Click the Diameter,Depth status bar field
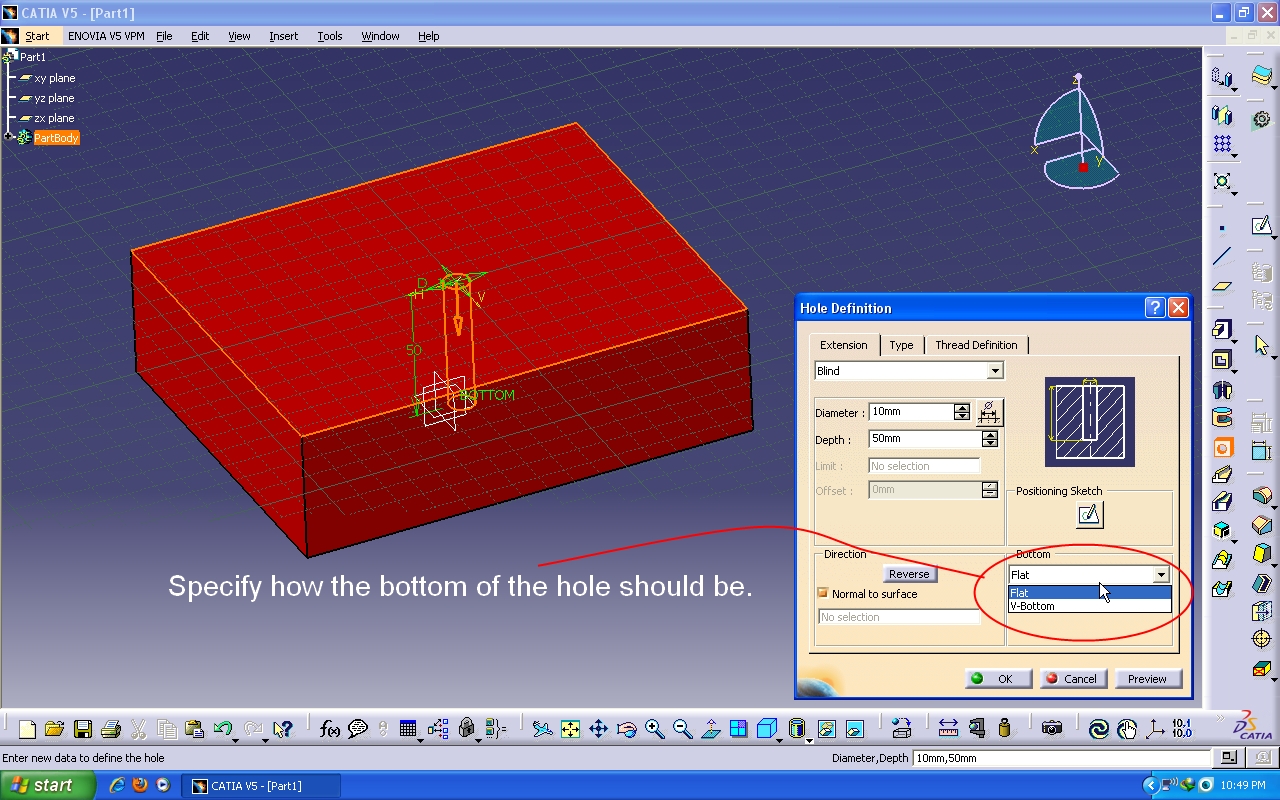 click(1062, 758)
